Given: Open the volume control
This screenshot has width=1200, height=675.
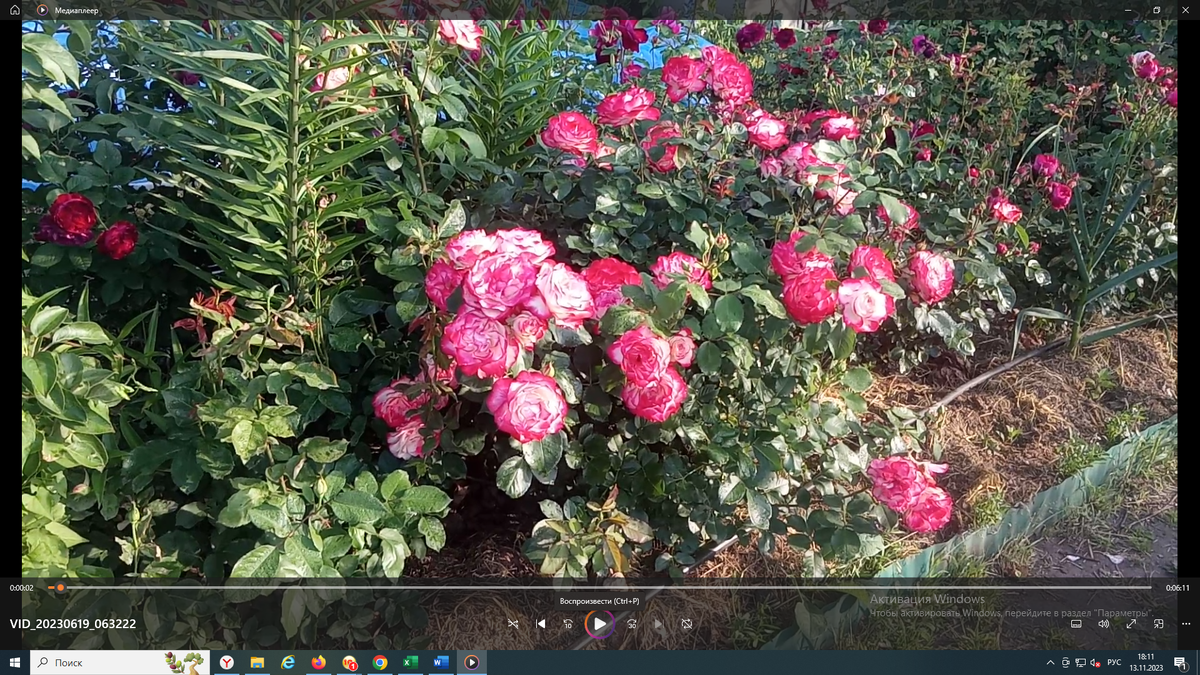Looking at the screenshot, I should 1104,624.
